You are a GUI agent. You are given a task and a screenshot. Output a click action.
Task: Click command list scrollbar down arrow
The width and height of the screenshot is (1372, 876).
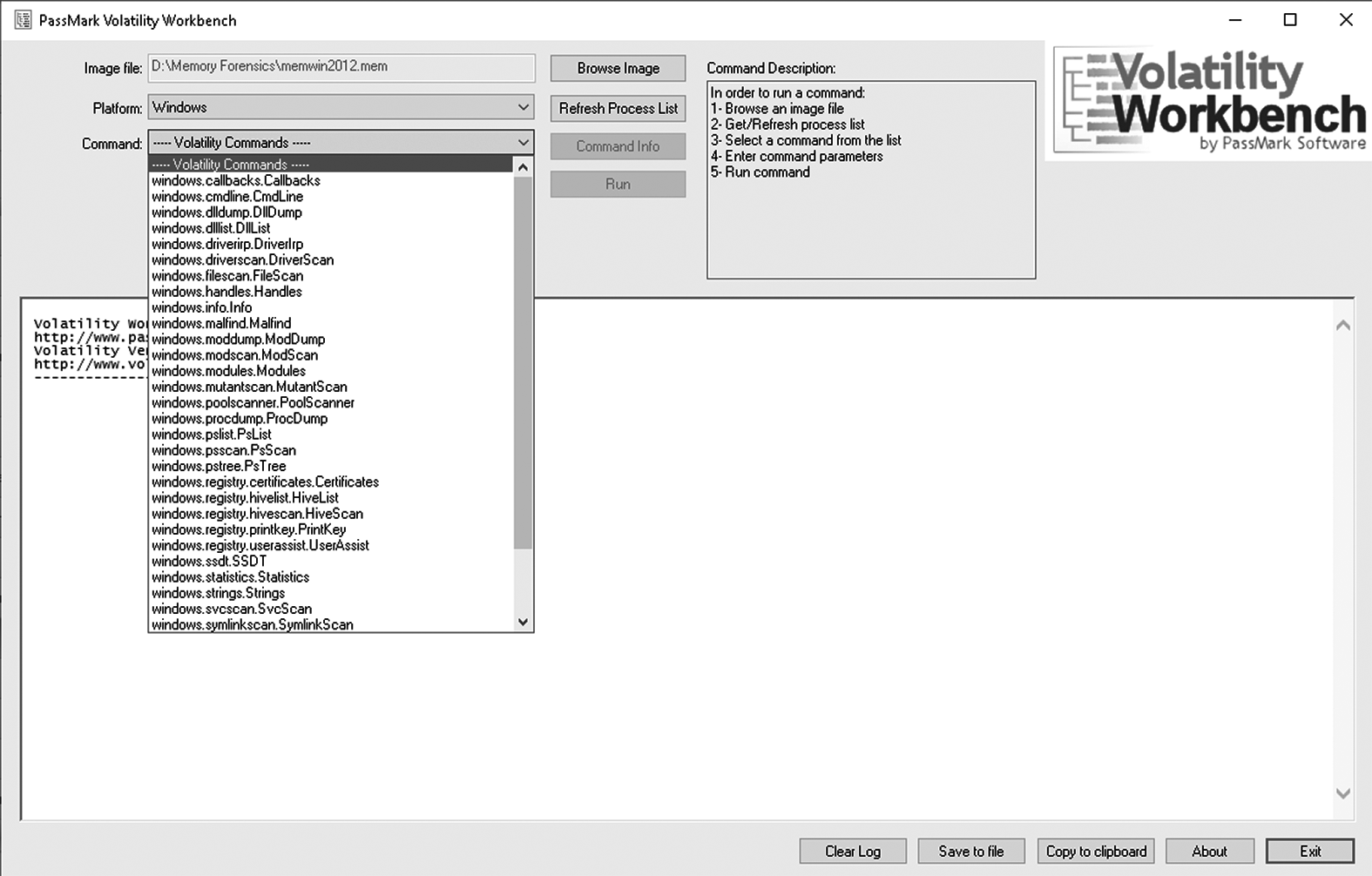(x=523, y=622)
